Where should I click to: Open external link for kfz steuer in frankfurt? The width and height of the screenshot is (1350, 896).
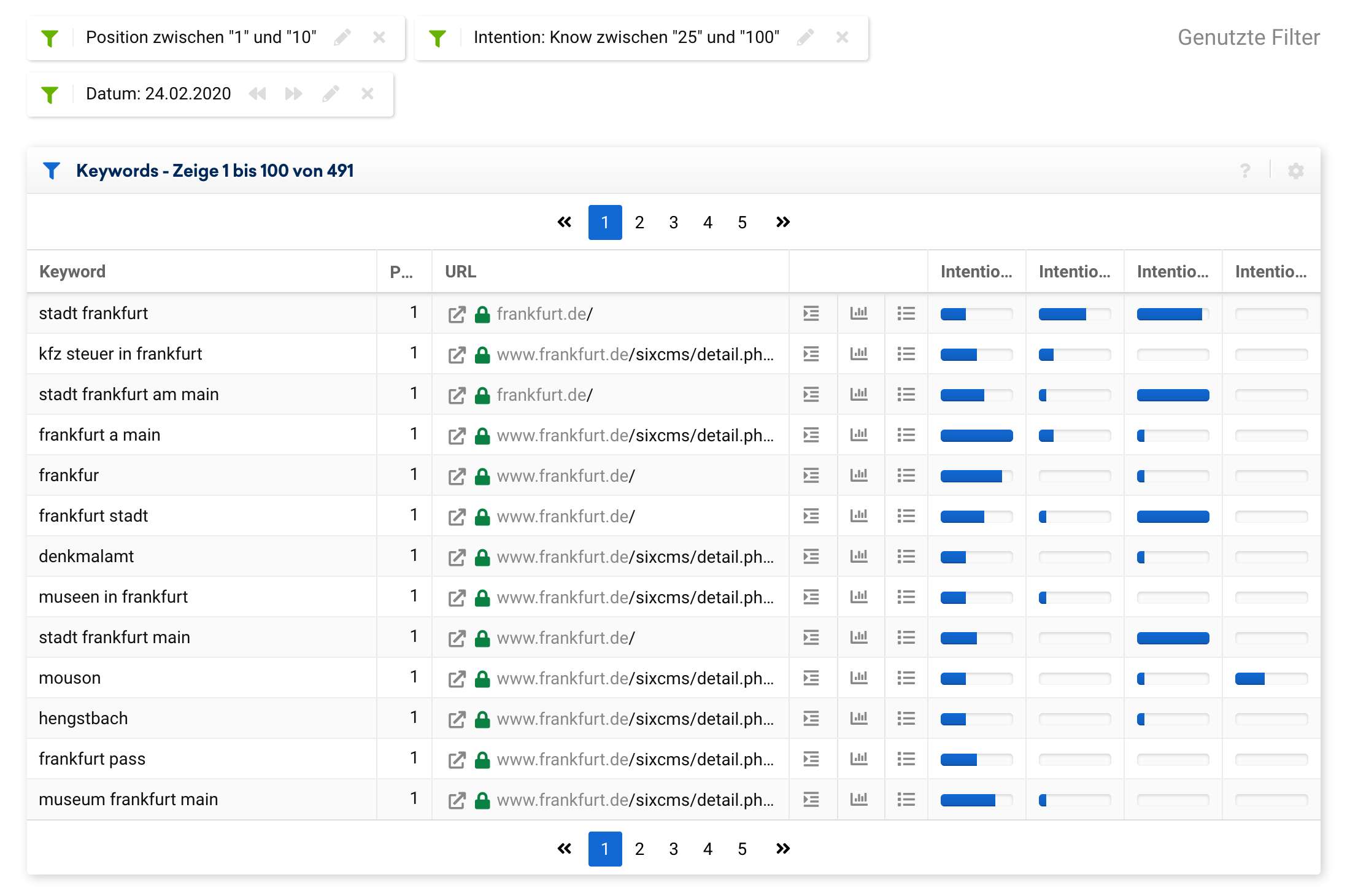coord(457,355)
